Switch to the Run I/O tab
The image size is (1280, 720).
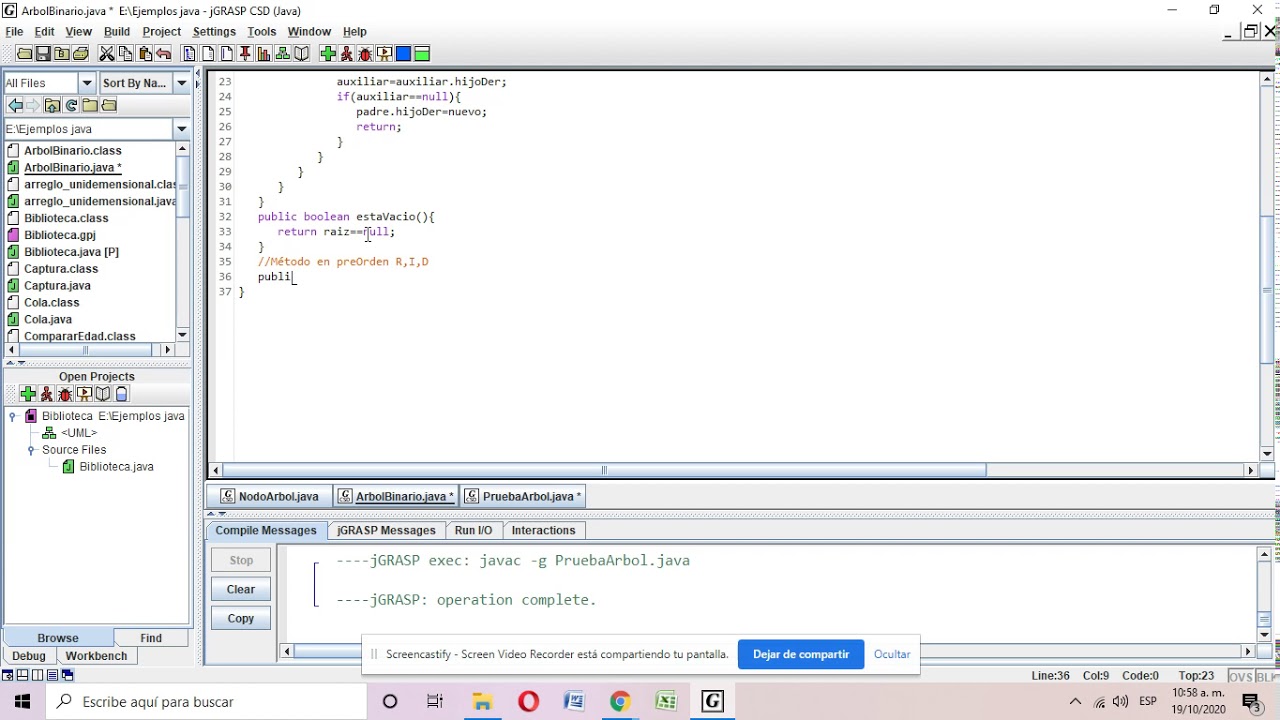pyautogui.click(x=473, y=530)
